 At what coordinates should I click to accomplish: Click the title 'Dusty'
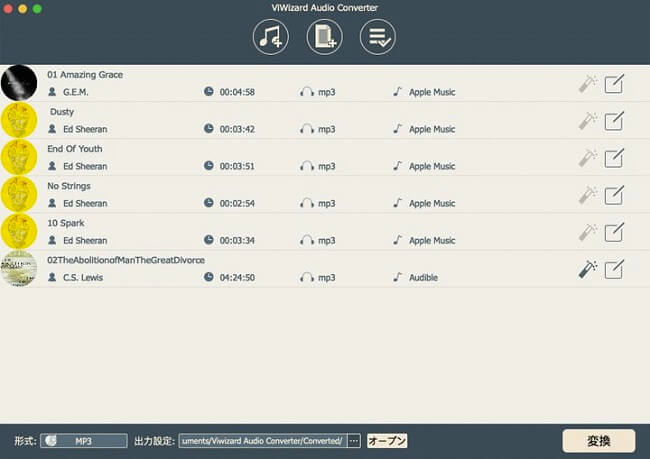click(62, 112)
